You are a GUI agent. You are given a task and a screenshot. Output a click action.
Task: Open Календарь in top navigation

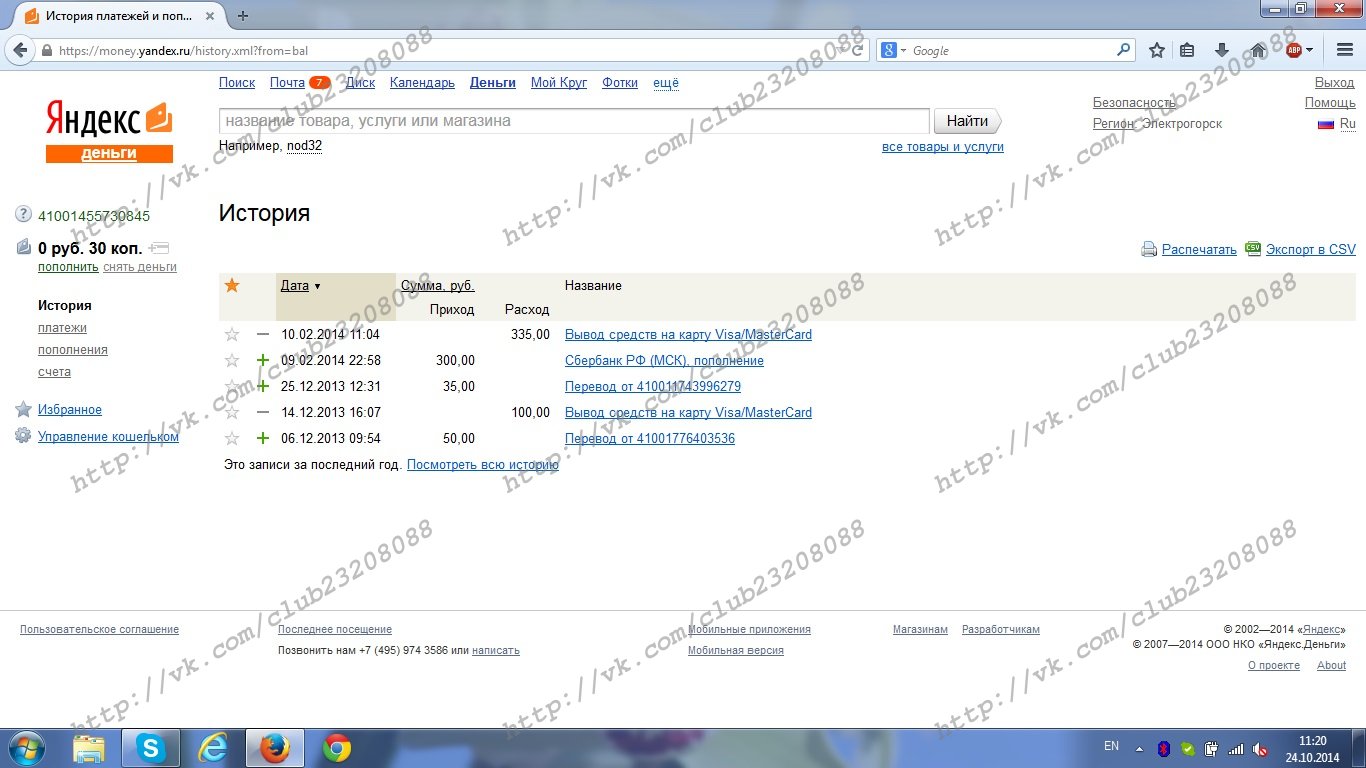click(422, 83)
